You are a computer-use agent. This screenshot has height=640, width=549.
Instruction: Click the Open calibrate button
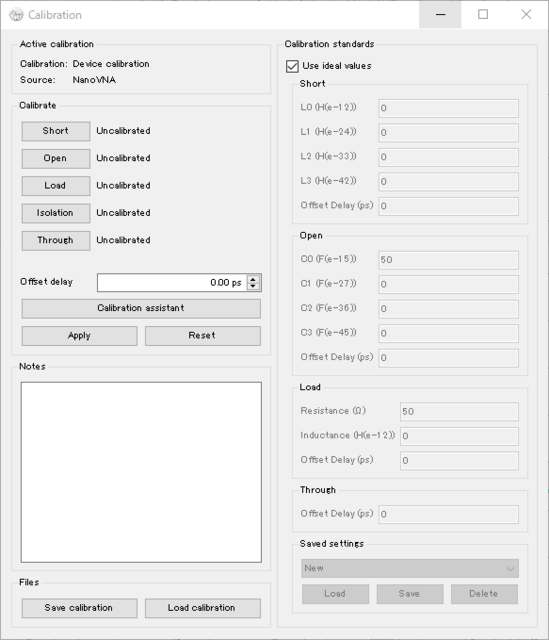click(x=56, y=158)
